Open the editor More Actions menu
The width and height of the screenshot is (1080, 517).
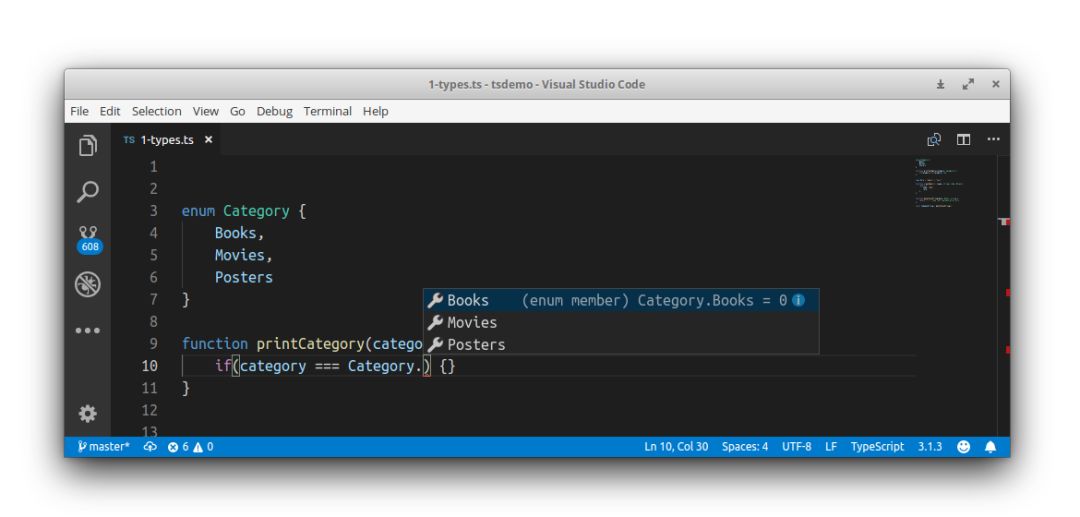click(992, 140)
